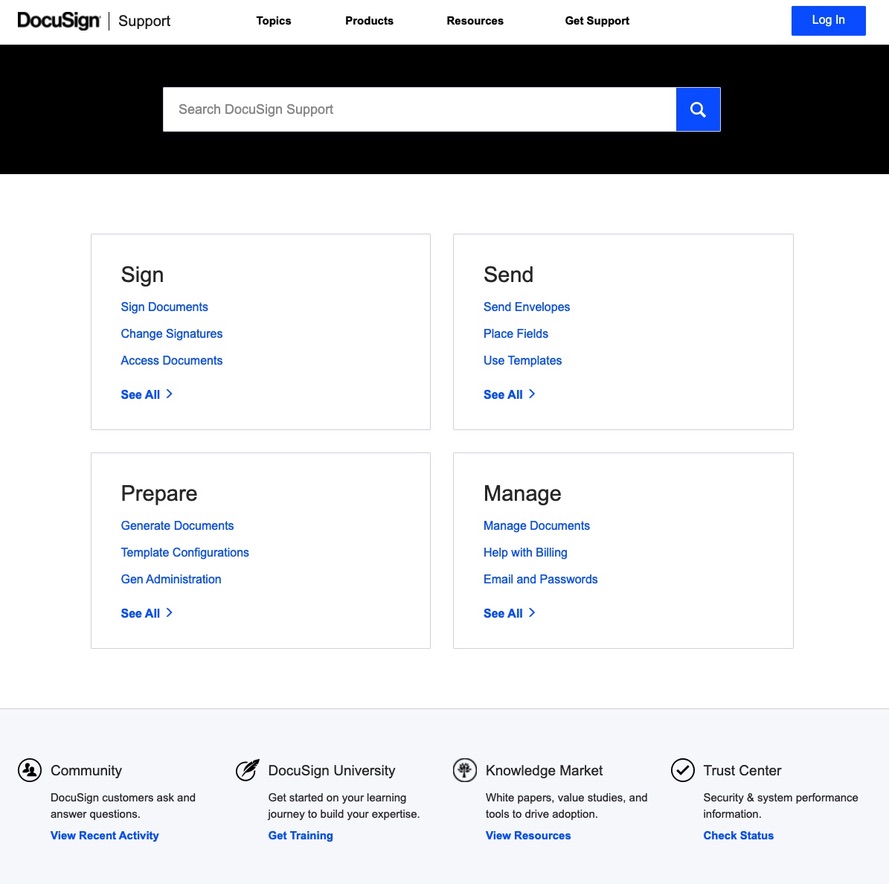Open the Get Support menu
The height and width of the screenshot is (884, 889).
pyautogui.click(x=597, y=21)
